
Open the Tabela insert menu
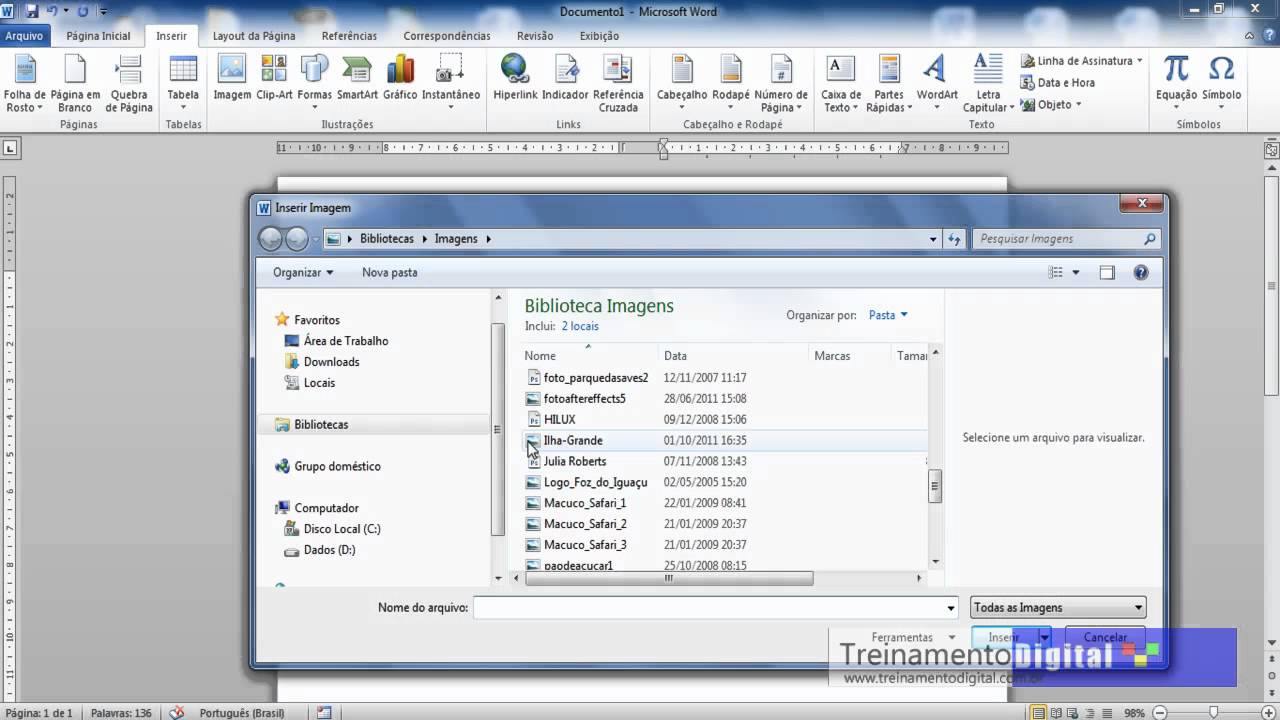[x=183, y=84]
